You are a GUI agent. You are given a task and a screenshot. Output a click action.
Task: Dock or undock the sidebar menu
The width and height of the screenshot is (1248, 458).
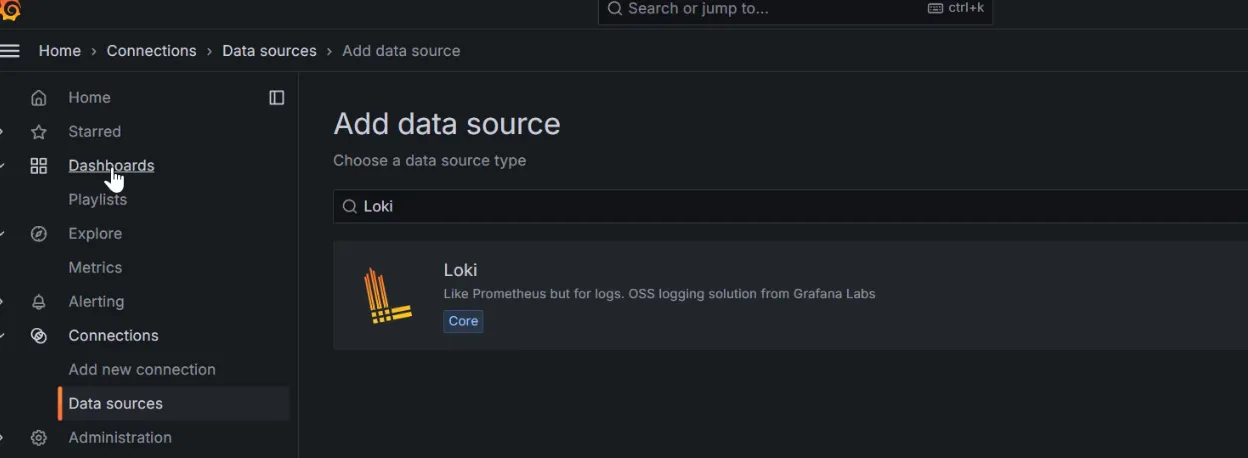(277, 98)
